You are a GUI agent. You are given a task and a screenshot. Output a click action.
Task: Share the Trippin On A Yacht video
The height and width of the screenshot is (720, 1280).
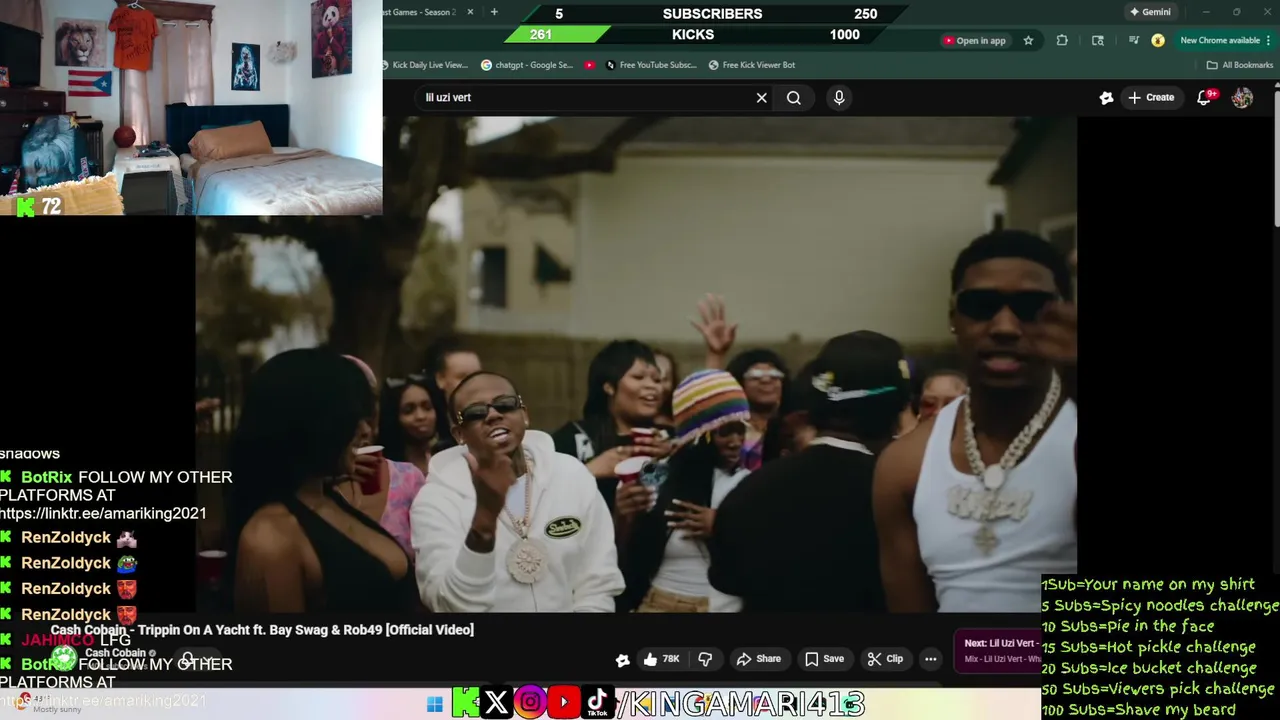758,659
